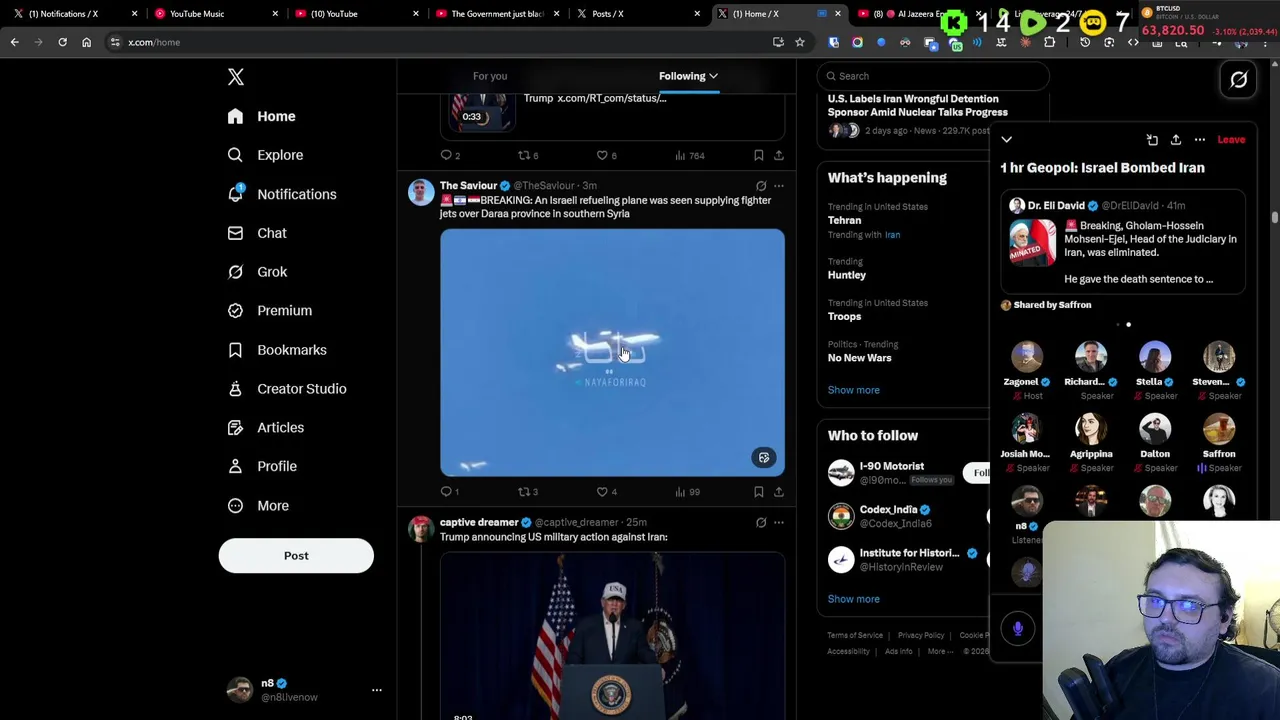
Task: Bookmark the RT_com post
Action: [x=759, y=156]
